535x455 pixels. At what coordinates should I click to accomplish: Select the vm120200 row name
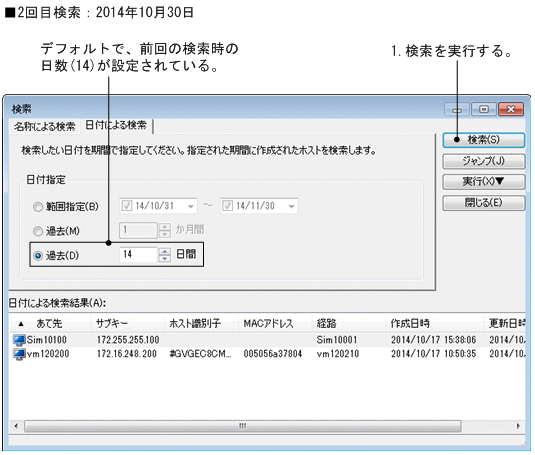click(x=48, y=354)
